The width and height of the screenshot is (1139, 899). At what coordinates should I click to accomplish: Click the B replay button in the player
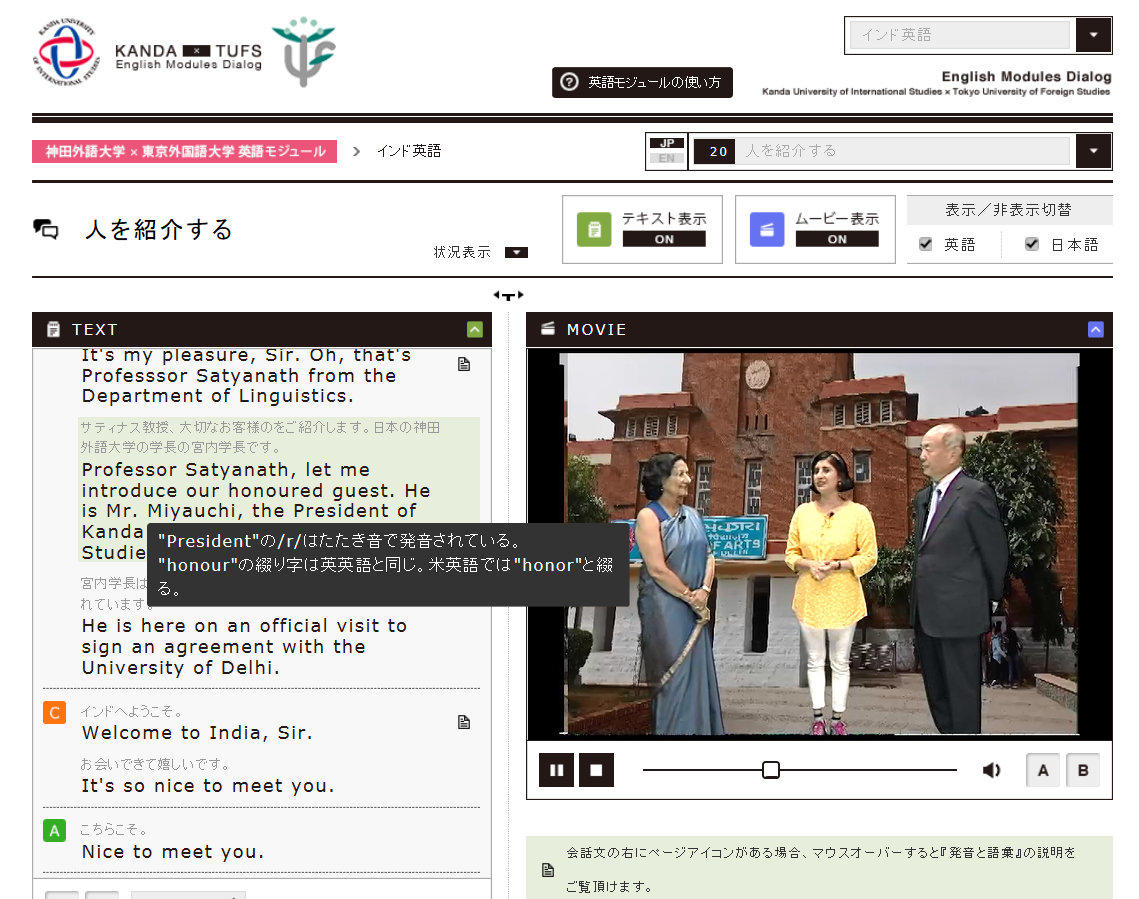tap(1081, 769)
